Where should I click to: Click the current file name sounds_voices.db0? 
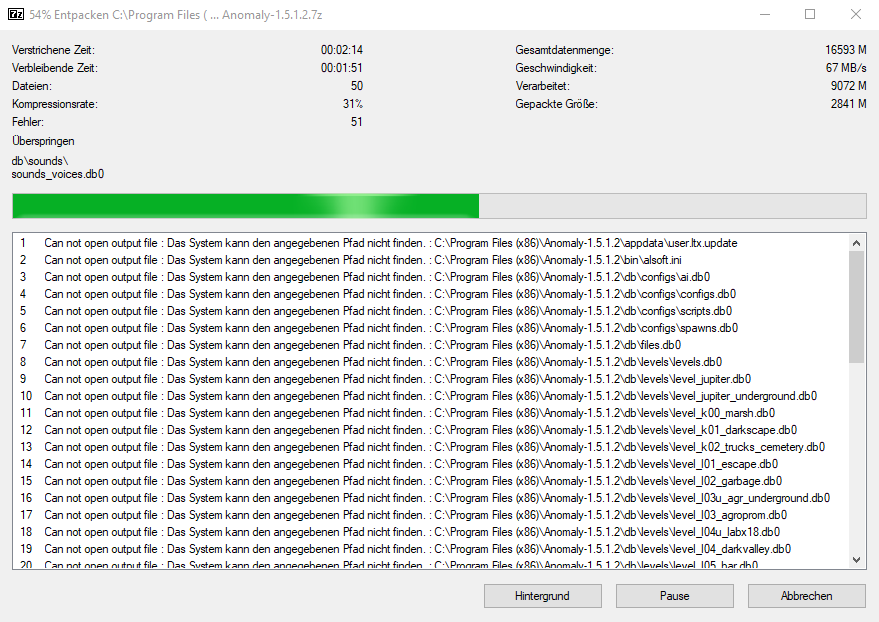tap(58, 174)
